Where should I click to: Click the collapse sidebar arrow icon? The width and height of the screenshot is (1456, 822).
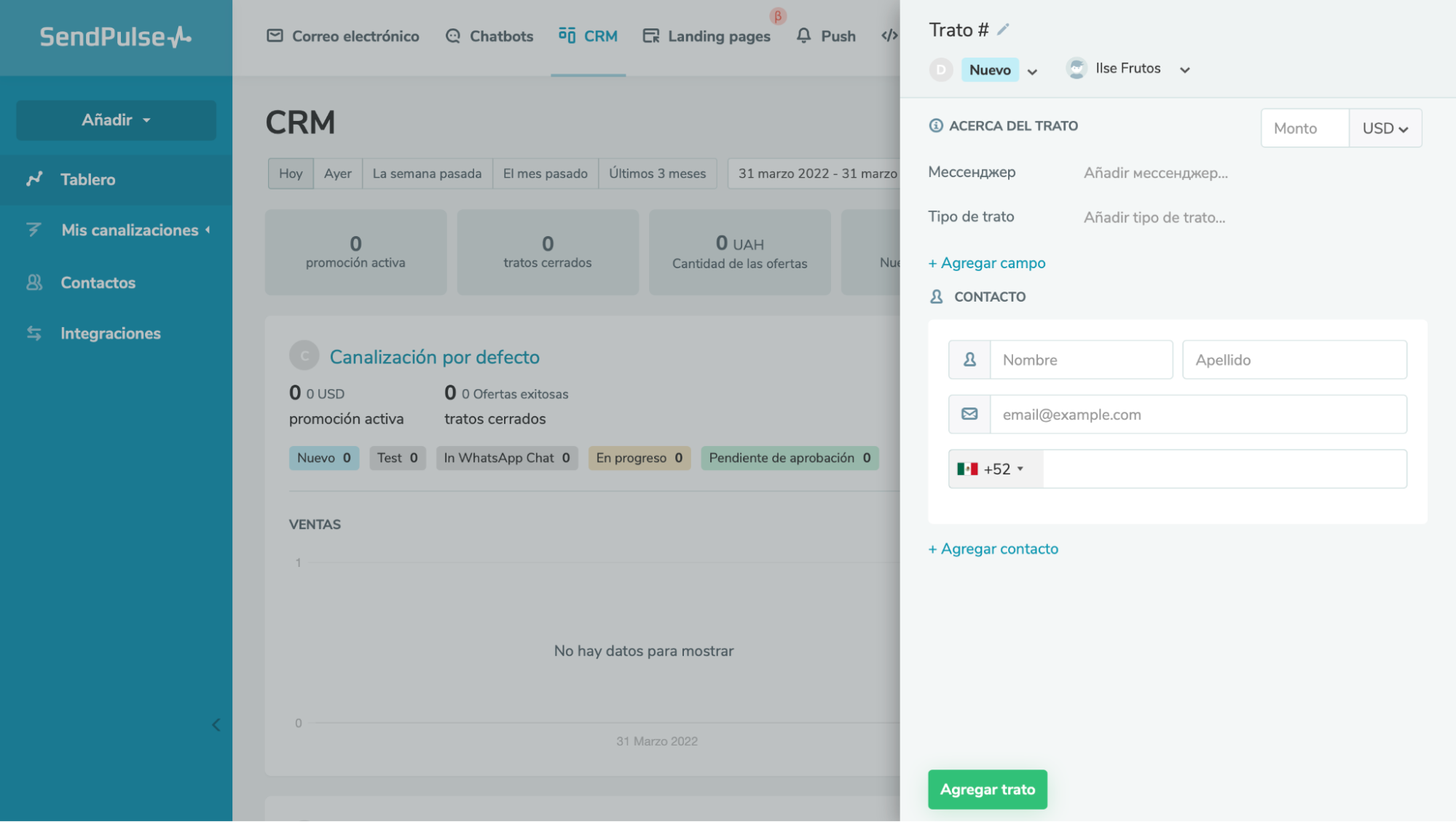216,724
